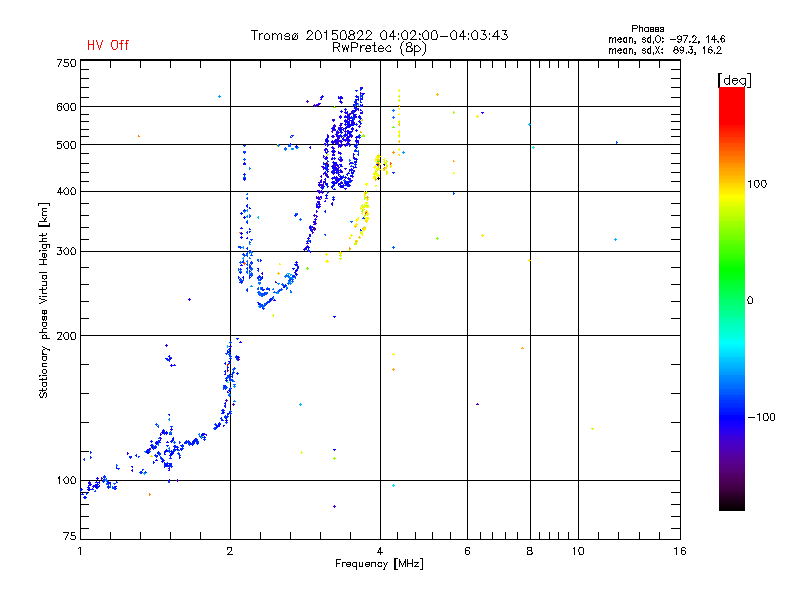The height and width of the screenshot is (600, 800).
Task: Click the 'Frequency [MHz]' axis label
Action: click(379, 564)
